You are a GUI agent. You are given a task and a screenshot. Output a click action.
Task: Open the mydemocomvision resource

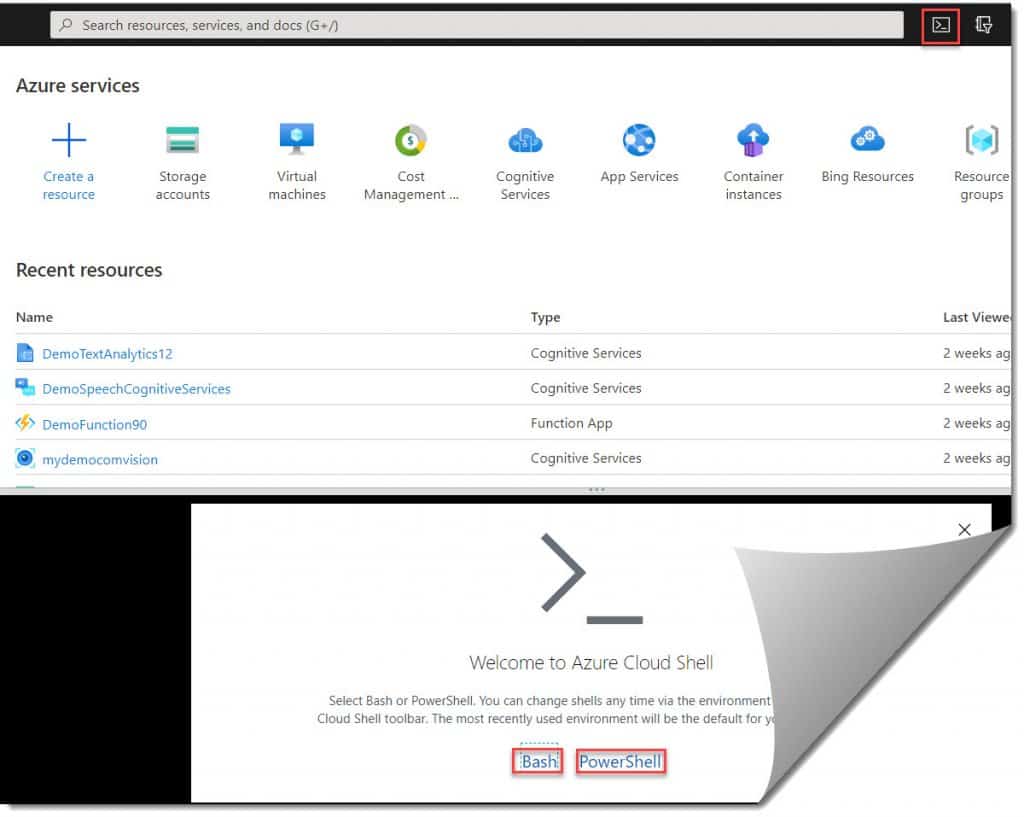pyautogui.click(x=100, y=460)
